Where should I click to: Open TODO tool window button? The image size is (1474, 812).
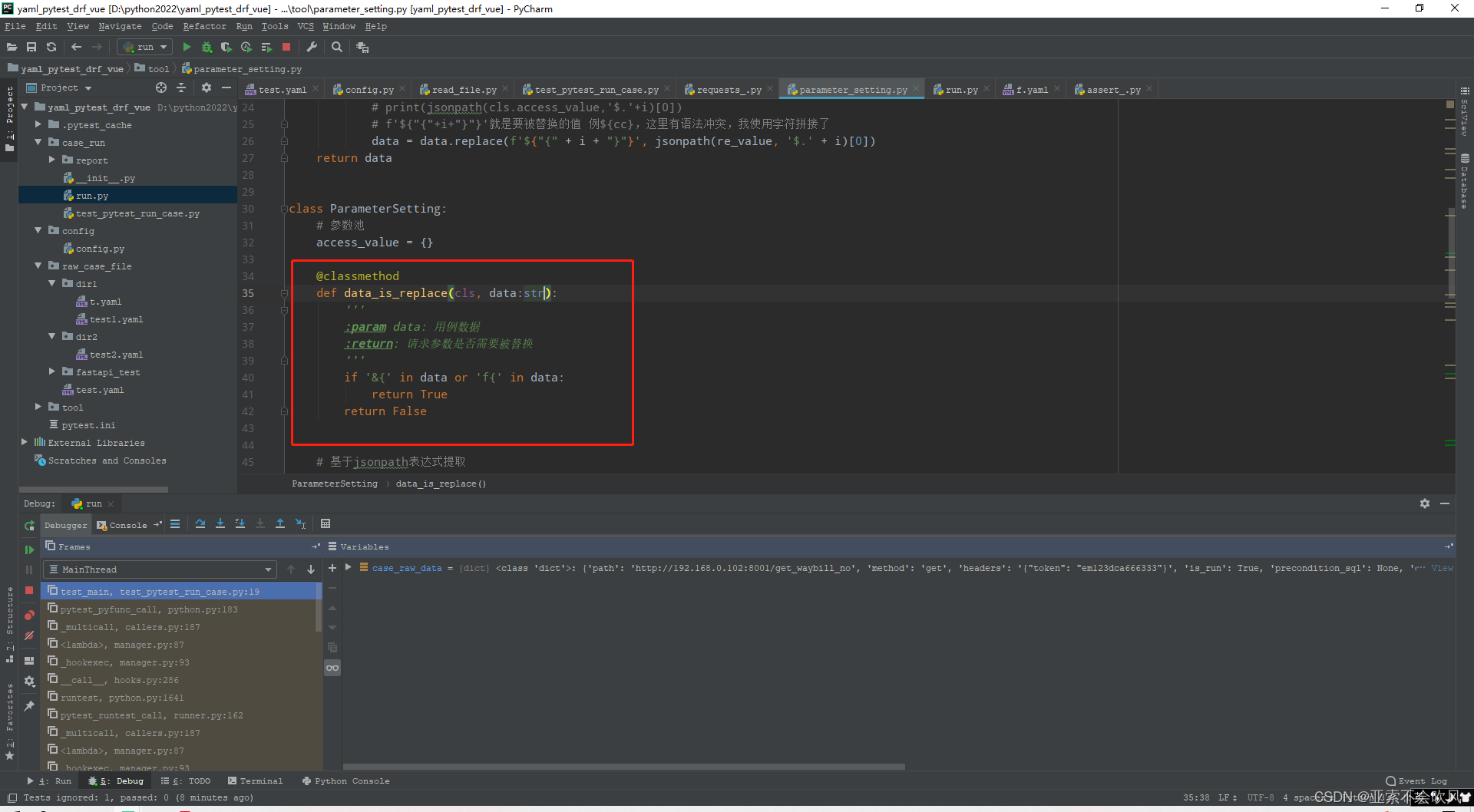186,781
